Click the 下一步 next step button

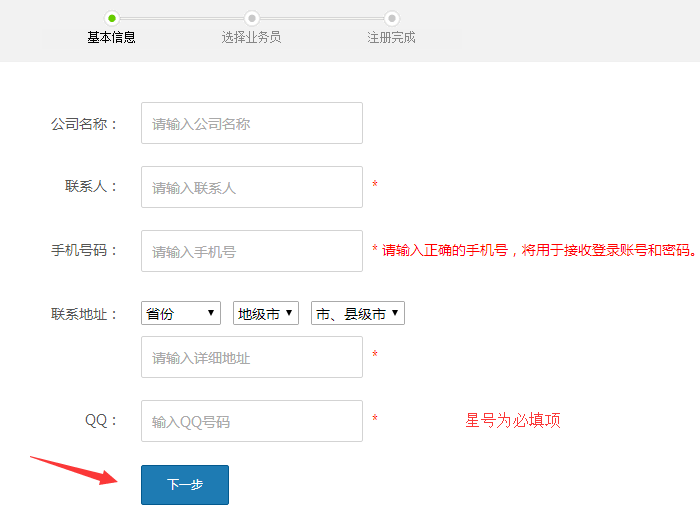[x=185, y=485]
